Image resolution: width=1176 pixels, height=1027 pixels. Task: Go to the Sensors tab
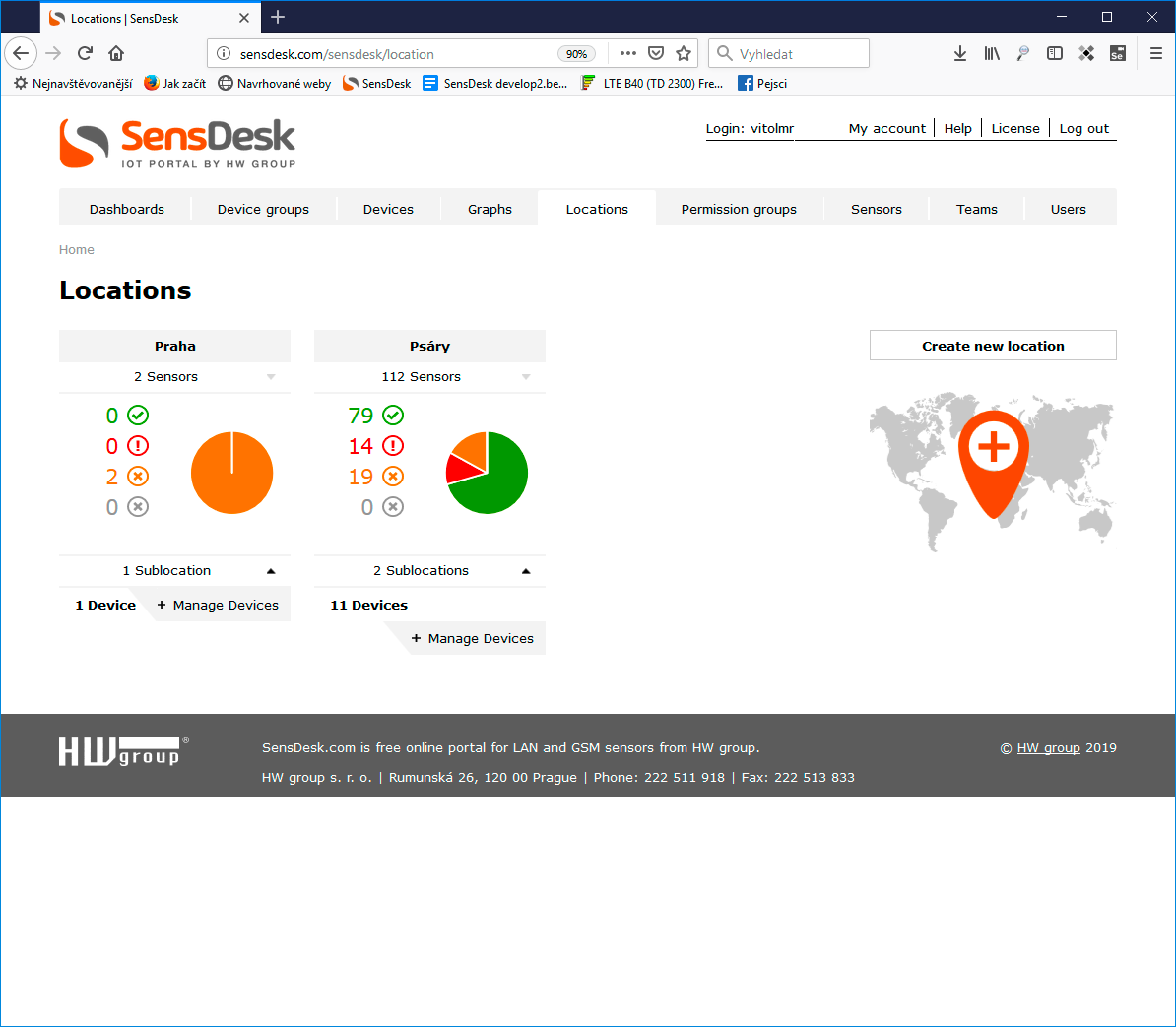876,209
